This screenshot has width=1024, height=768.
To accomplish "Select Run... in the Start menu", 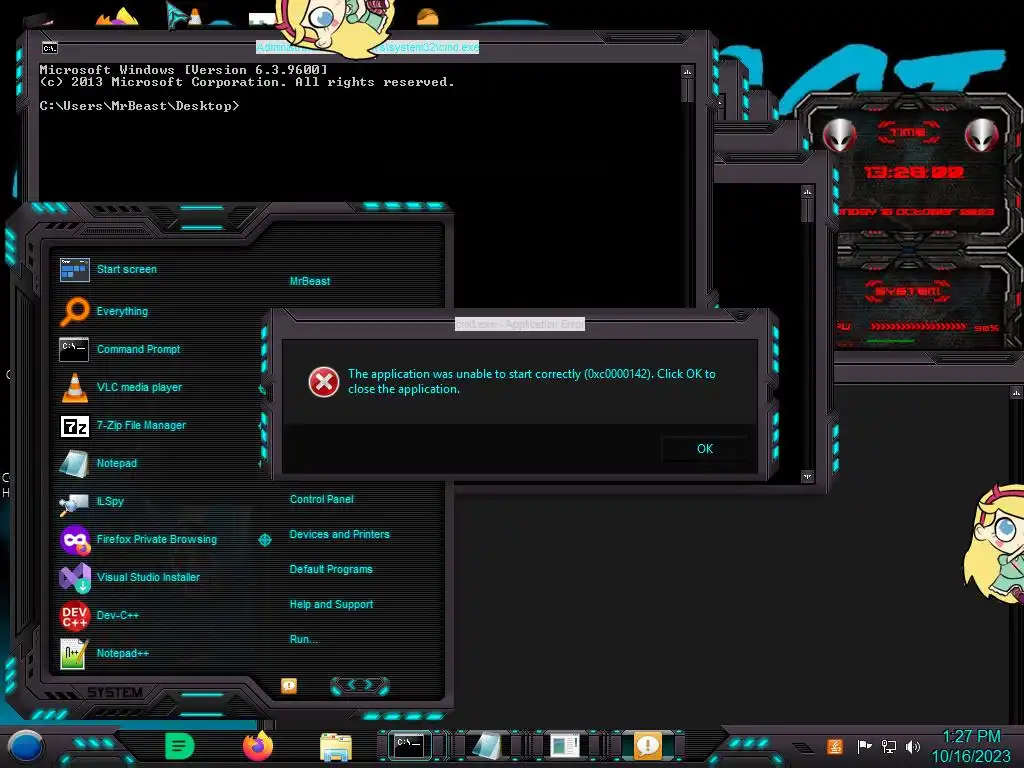I will (304, 639).
